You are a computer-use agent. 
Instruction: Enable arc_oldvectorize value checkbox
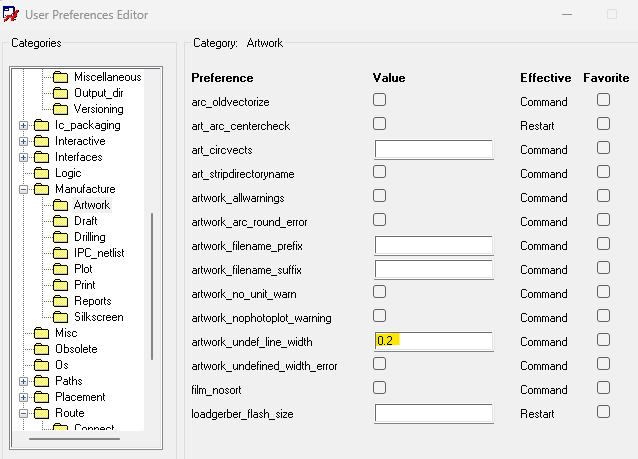pyautogui.click(x=379, y=100)
